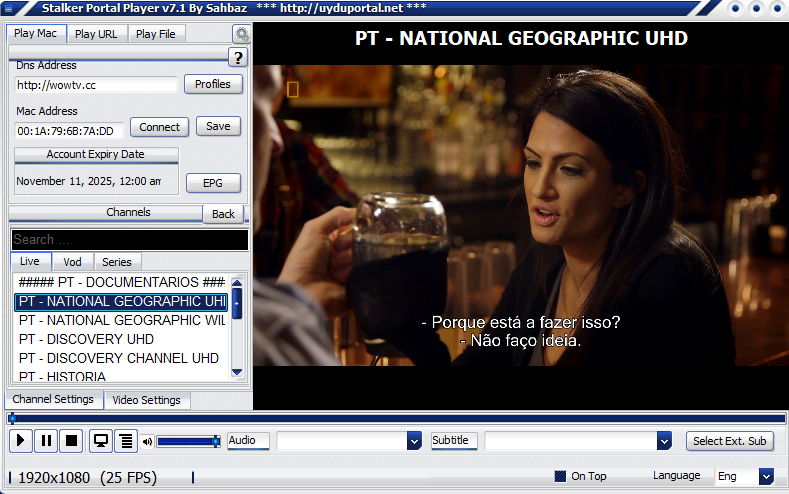
Task: Click the Back button
Action: 223,214
